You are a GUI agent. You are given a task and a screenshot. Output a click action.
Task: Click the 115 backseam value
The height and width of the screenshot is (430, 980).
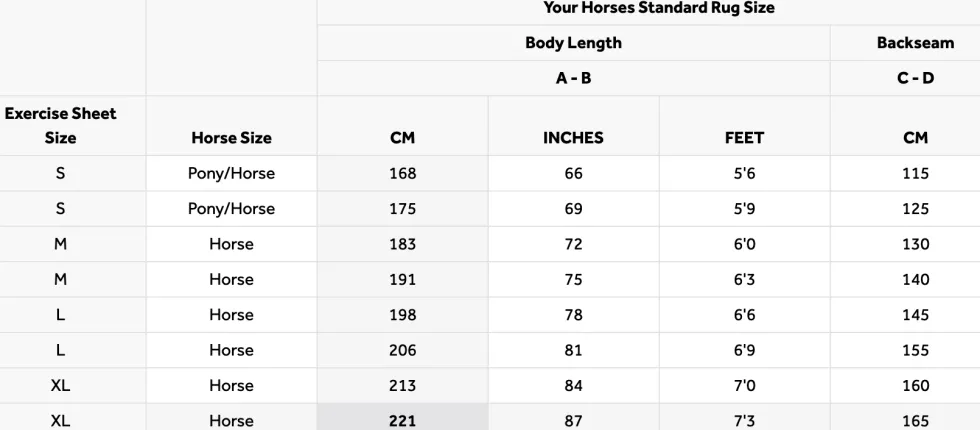click(915, 173)
